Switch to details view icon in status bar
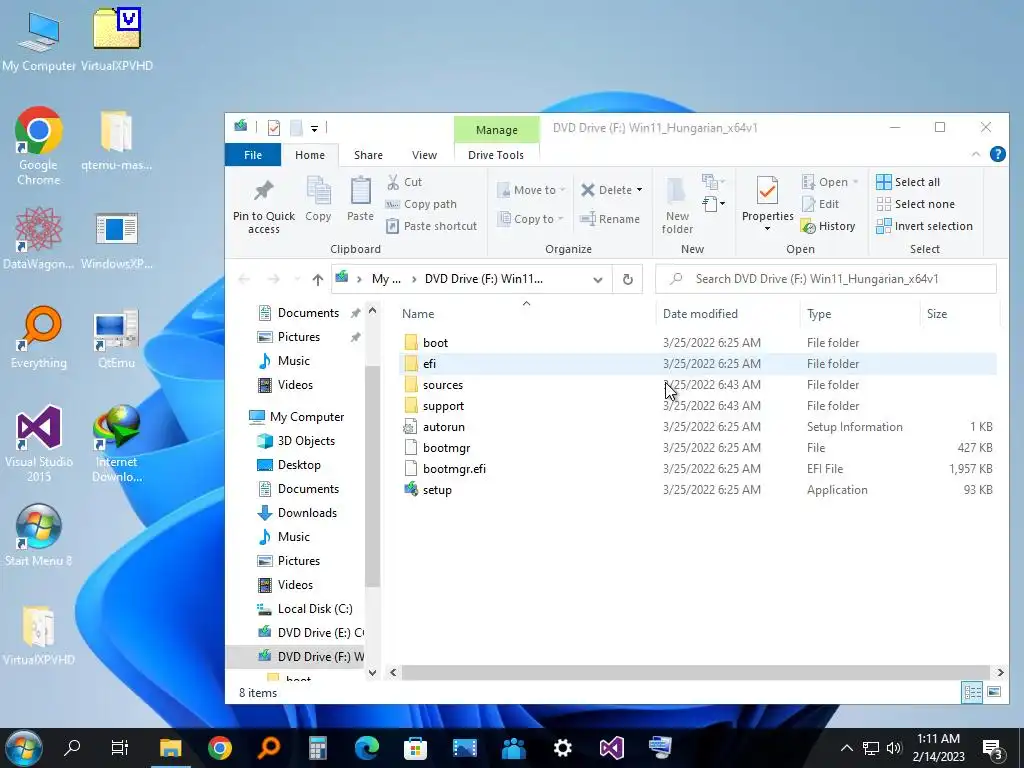1024x768 pixels. 972,692
